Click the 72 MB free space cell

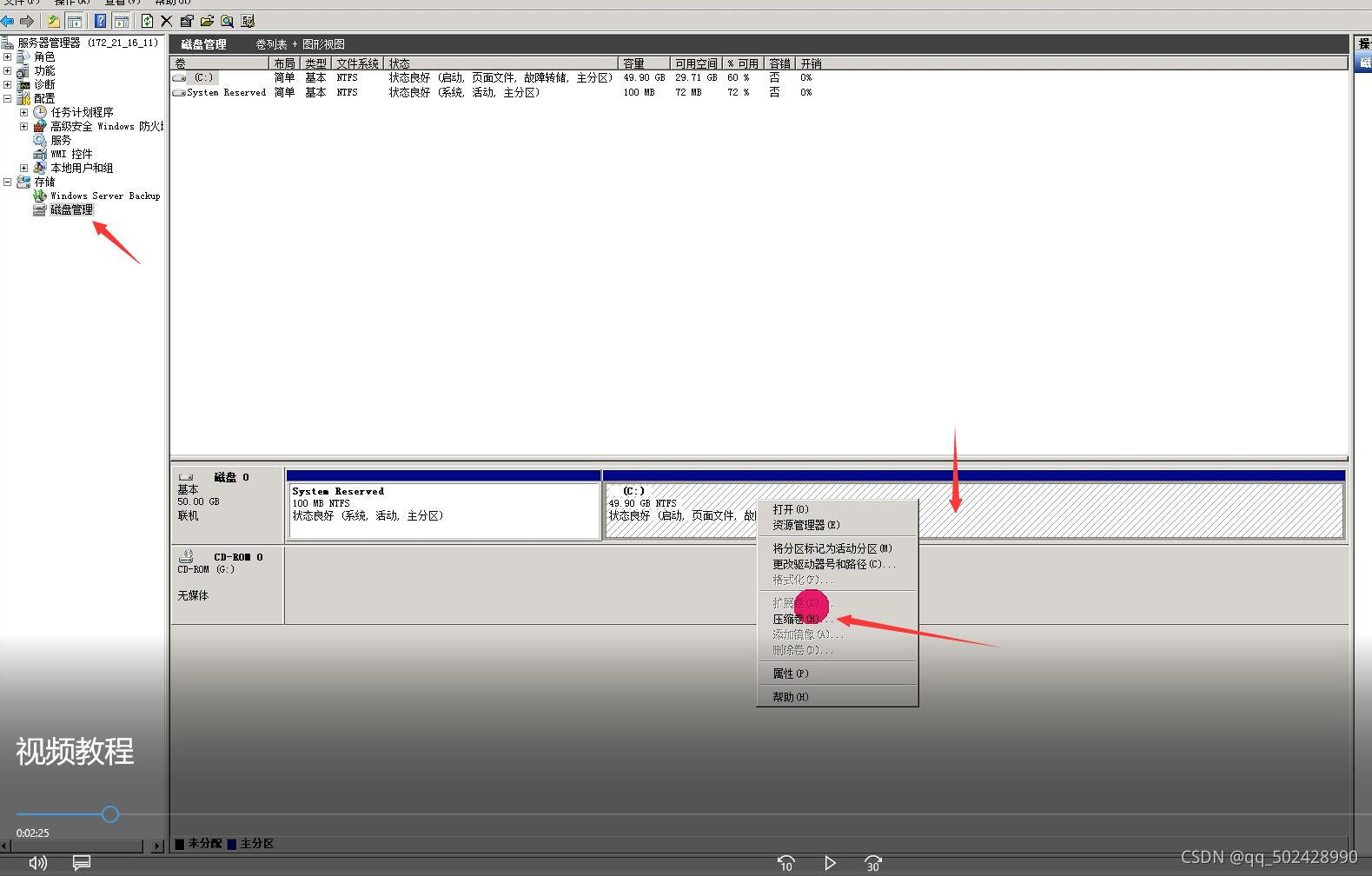688,92
